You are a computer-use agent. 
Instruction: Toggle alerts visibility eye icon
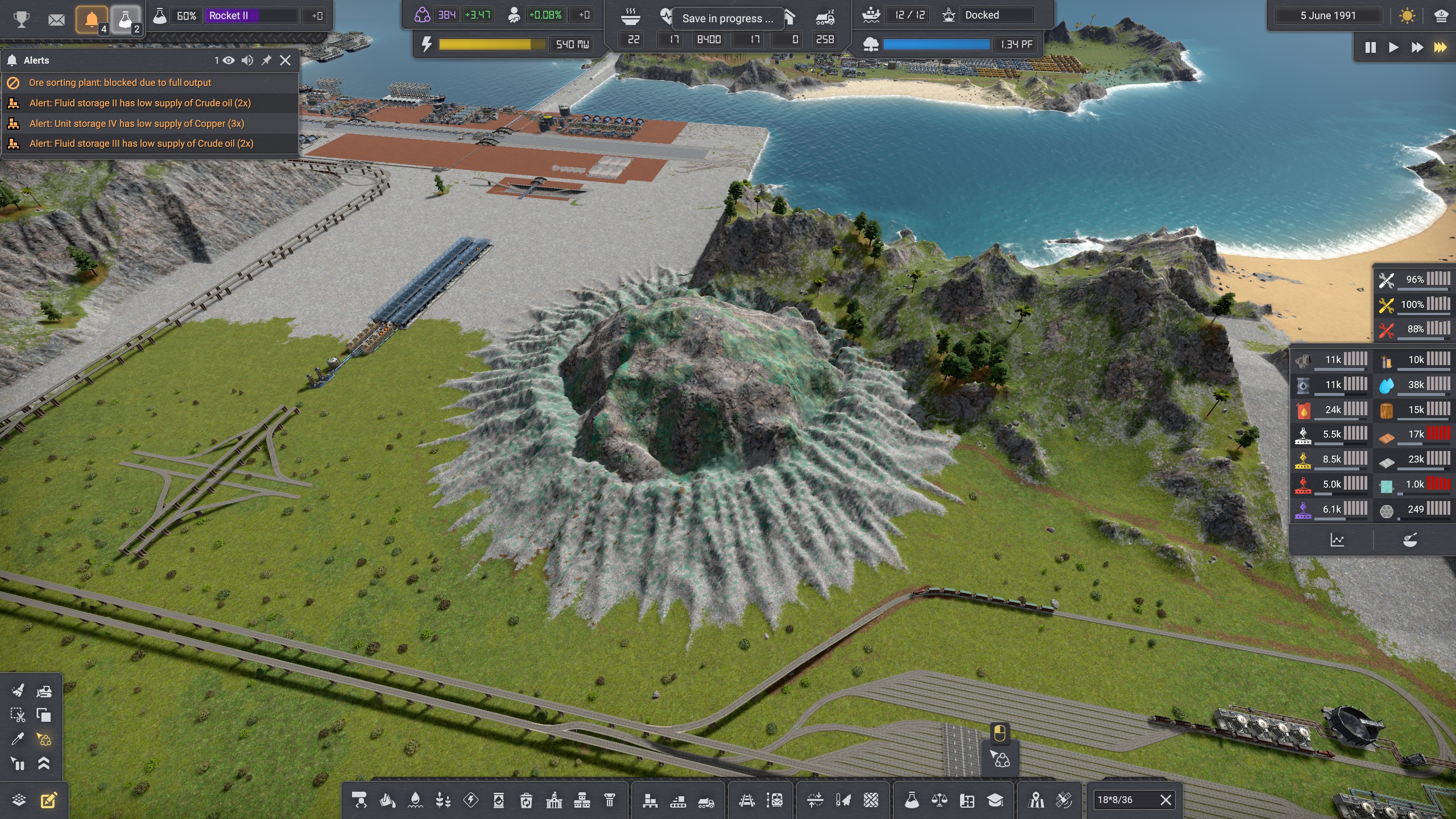click(x=228, y=60)
